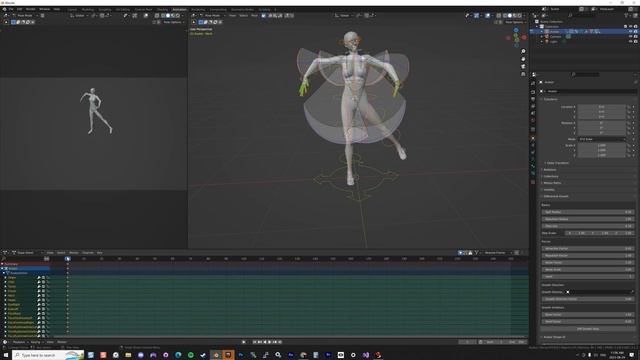640x360 pixels.
Task: Click the dope sheet editor type icon
Action: pyautogui.click(x=5, y=253)
